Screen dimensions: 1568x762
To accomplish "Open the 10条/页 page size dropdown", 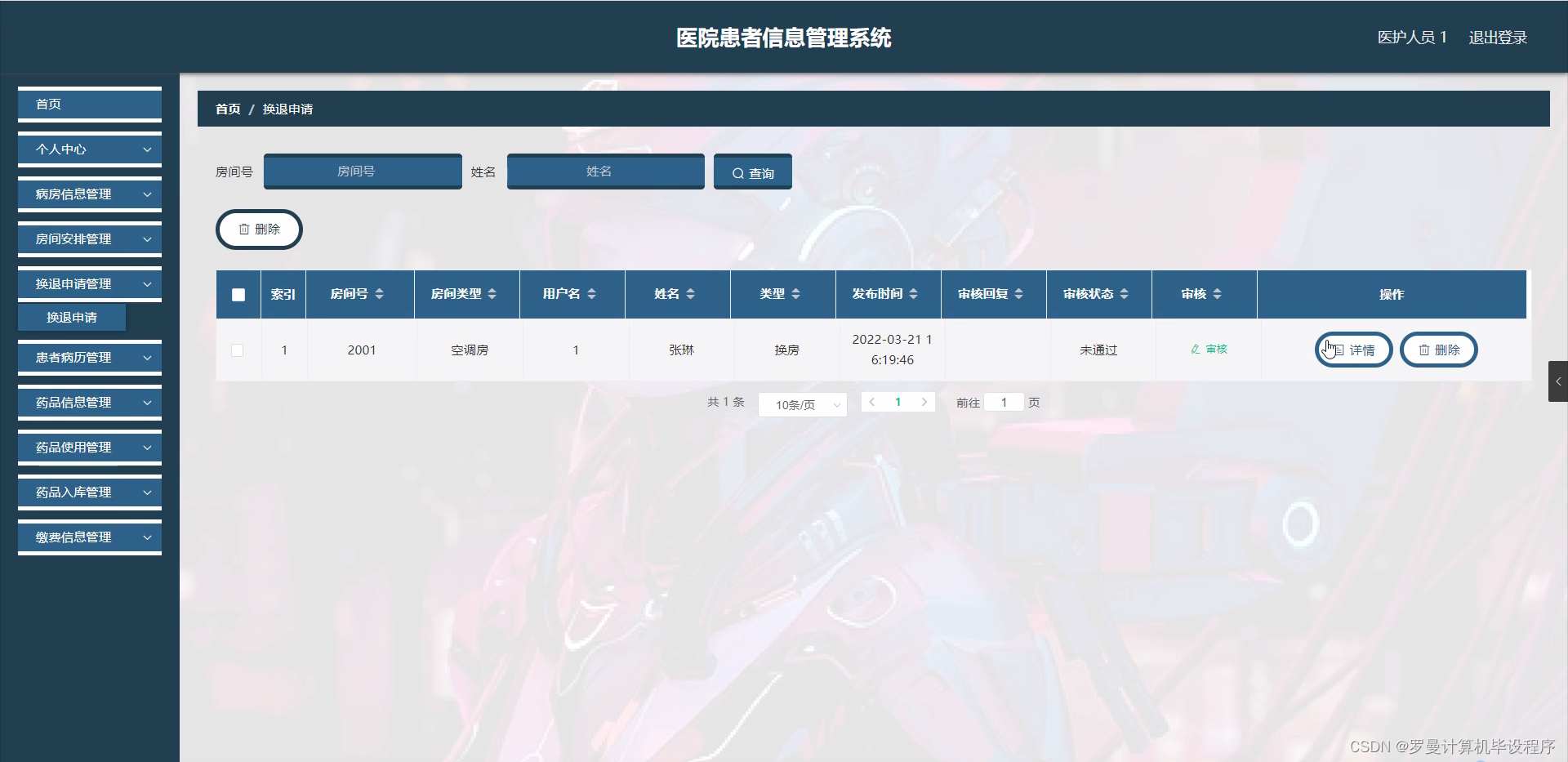I will click(x=802, y=404).
